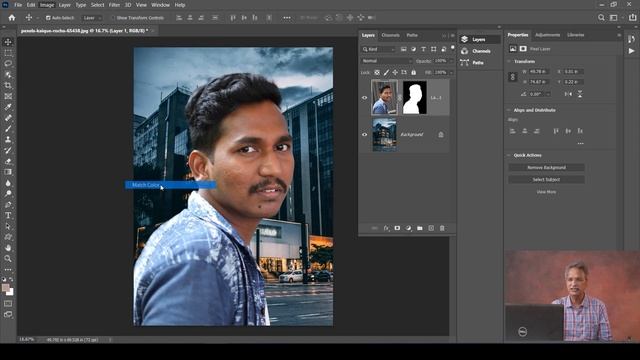This screenshot has width=640, height=360.
Task: Open the rotation angle dropdown
Action: pos(548,94)
